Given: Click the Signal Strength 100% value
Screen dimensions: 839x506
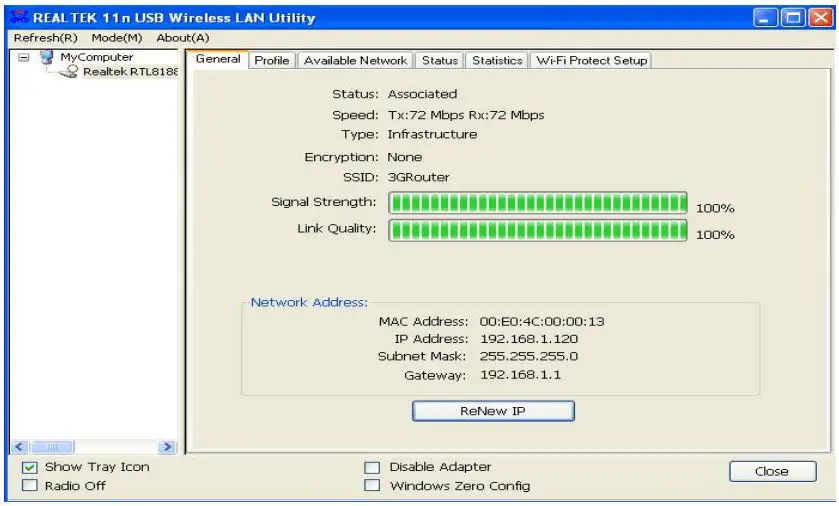Looking at the screenshot, I should (715, 208).
